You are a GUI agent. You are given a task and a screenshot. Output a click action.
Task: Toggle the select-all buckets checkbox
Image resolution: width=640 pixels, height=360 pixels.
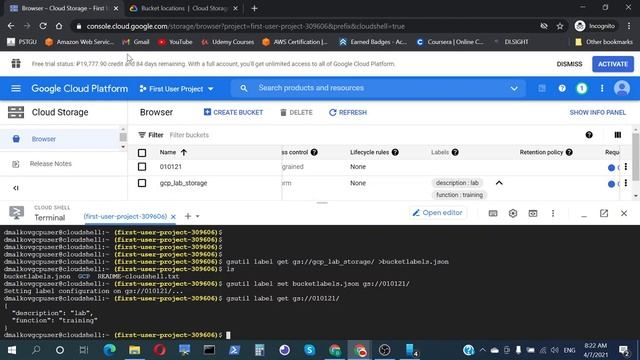(x=142, y=153)
